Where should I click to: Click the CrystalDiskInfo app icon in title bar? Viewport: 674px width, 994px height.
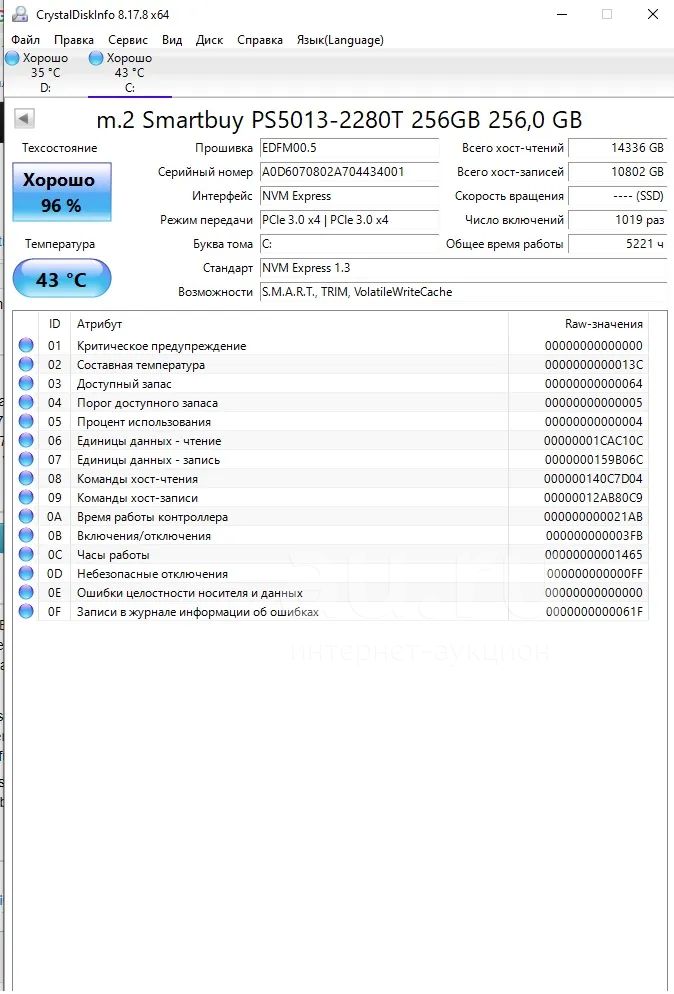point(20,14)
